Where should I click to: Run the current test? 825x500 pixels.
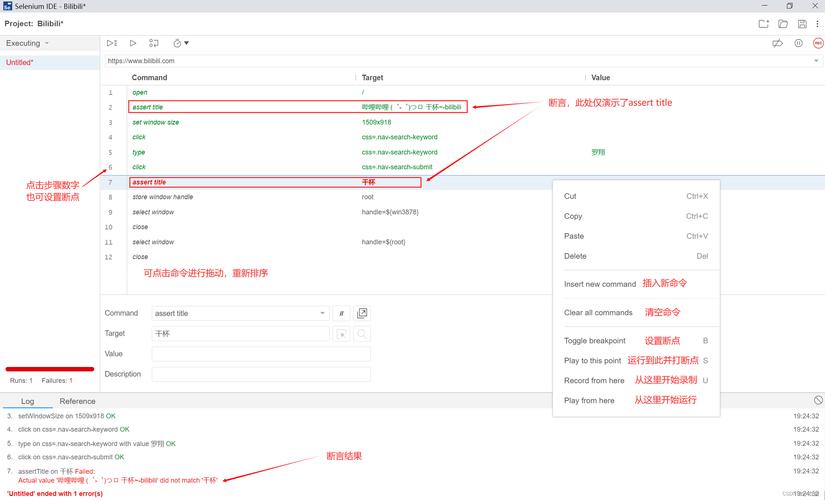(133, 43)
